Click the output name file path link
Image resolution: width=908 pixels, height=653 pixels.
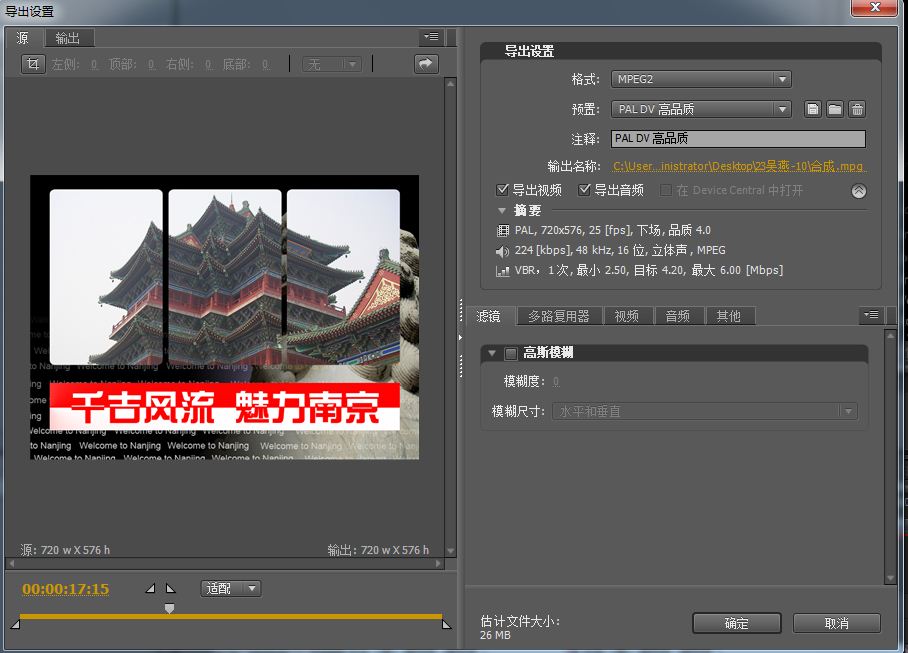click(739, 166)
